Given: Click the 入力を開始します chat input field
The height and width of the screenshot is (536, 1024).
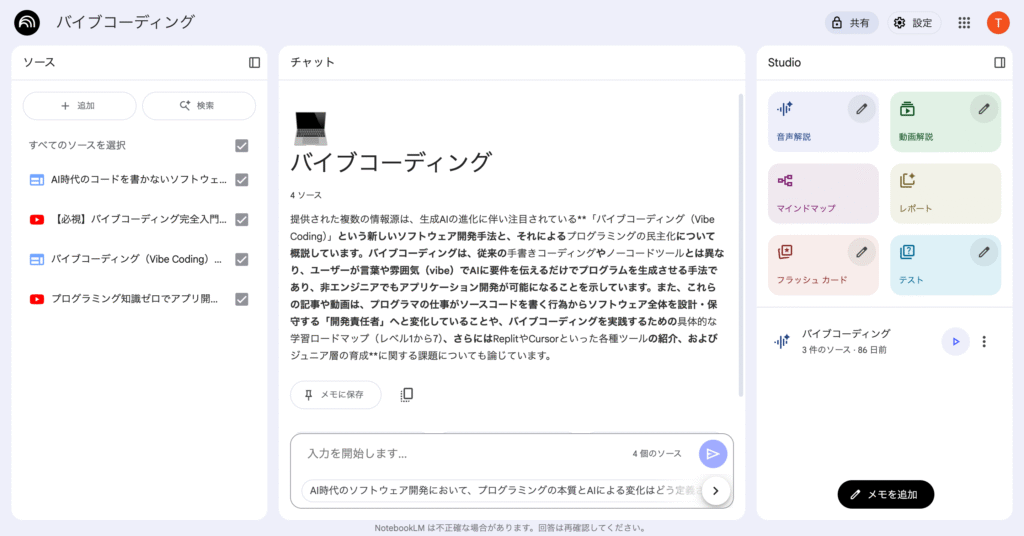Looking at the screenshot, I should 460,453.
